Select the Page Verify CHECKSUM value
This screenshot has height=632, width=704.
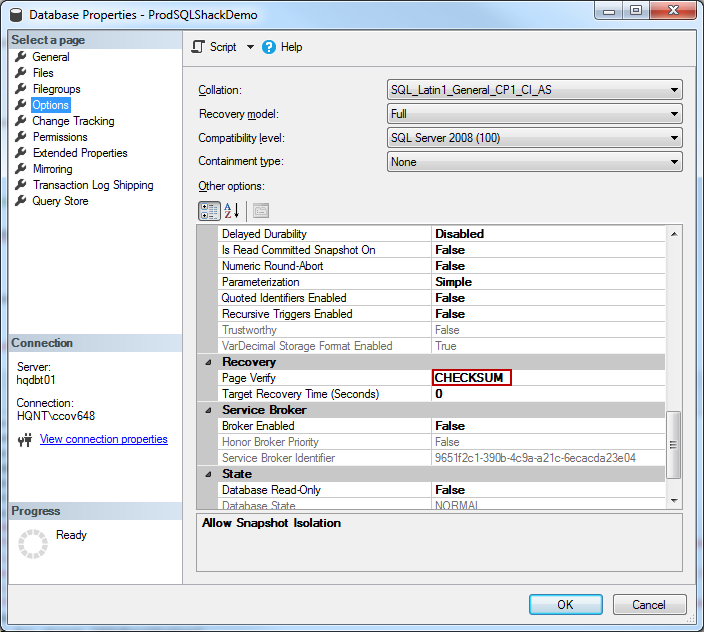point(471,378)
